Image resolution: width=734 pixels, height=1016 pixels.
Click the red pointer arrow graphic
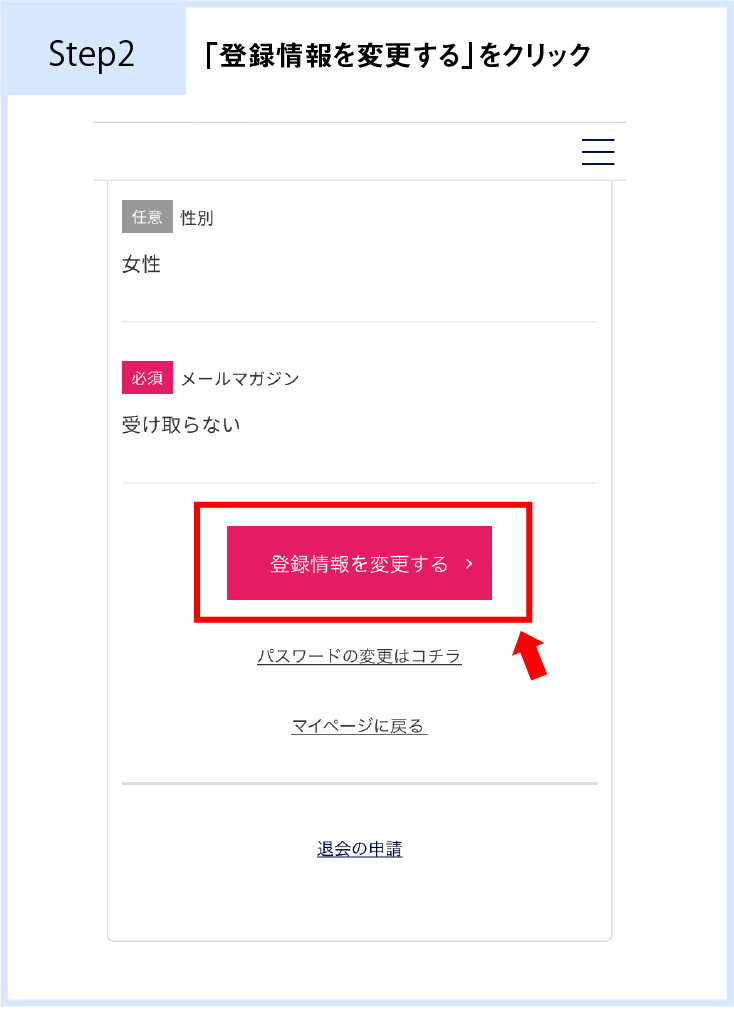530,656
